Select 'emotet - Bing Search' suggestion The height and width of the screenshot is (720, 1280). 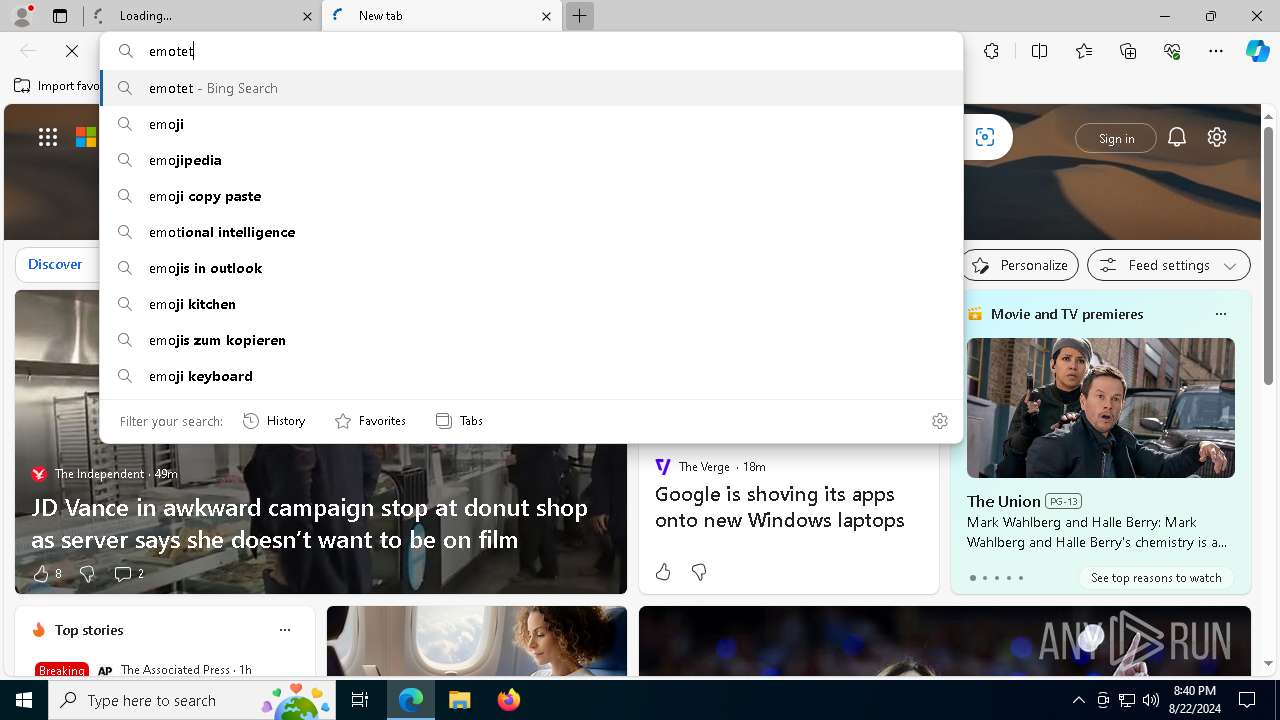(531, 88)
